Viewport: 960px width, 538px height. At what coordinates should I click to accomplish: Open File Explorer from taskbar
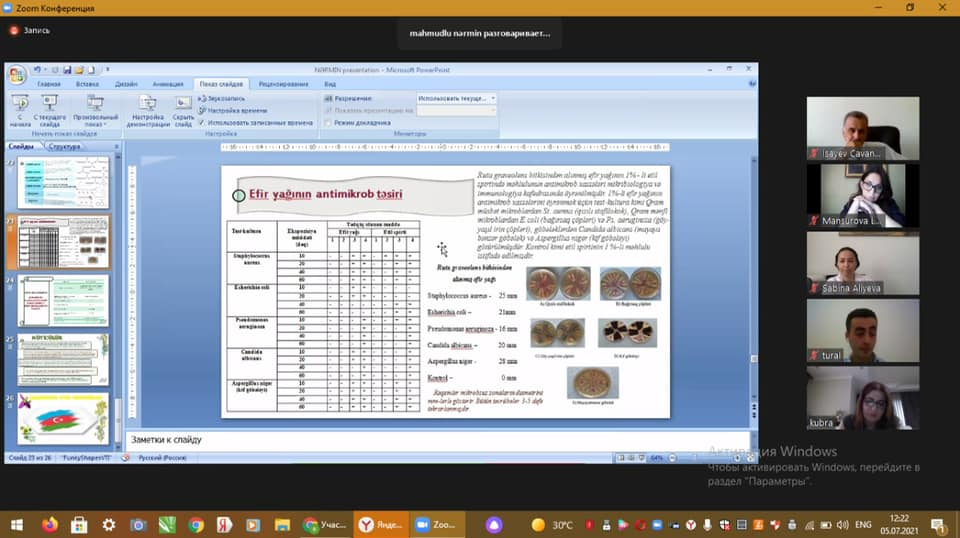pyautogui.click(x=282, y=525)
